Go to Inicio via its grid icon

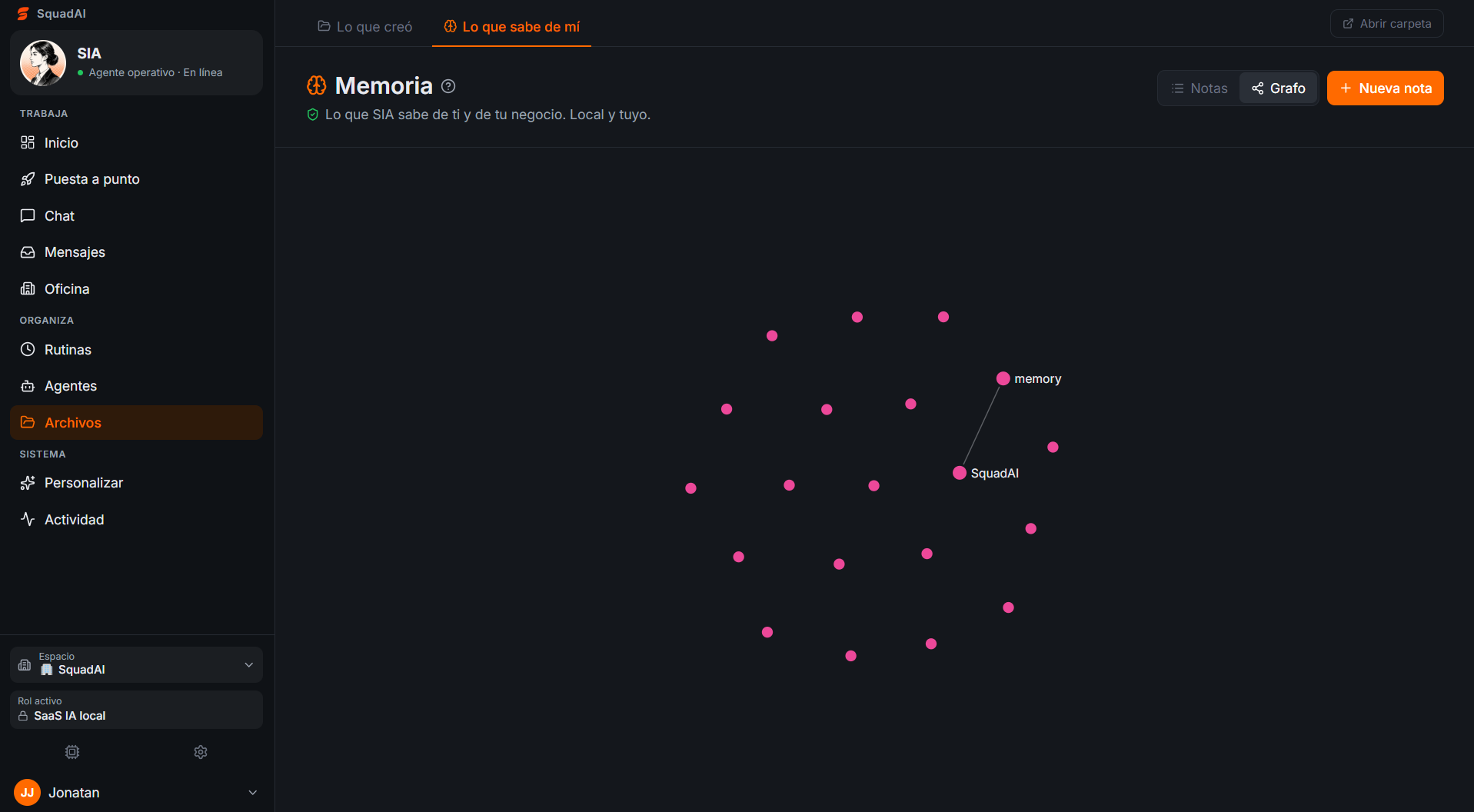pyautogui.click(x=28, y=142)
